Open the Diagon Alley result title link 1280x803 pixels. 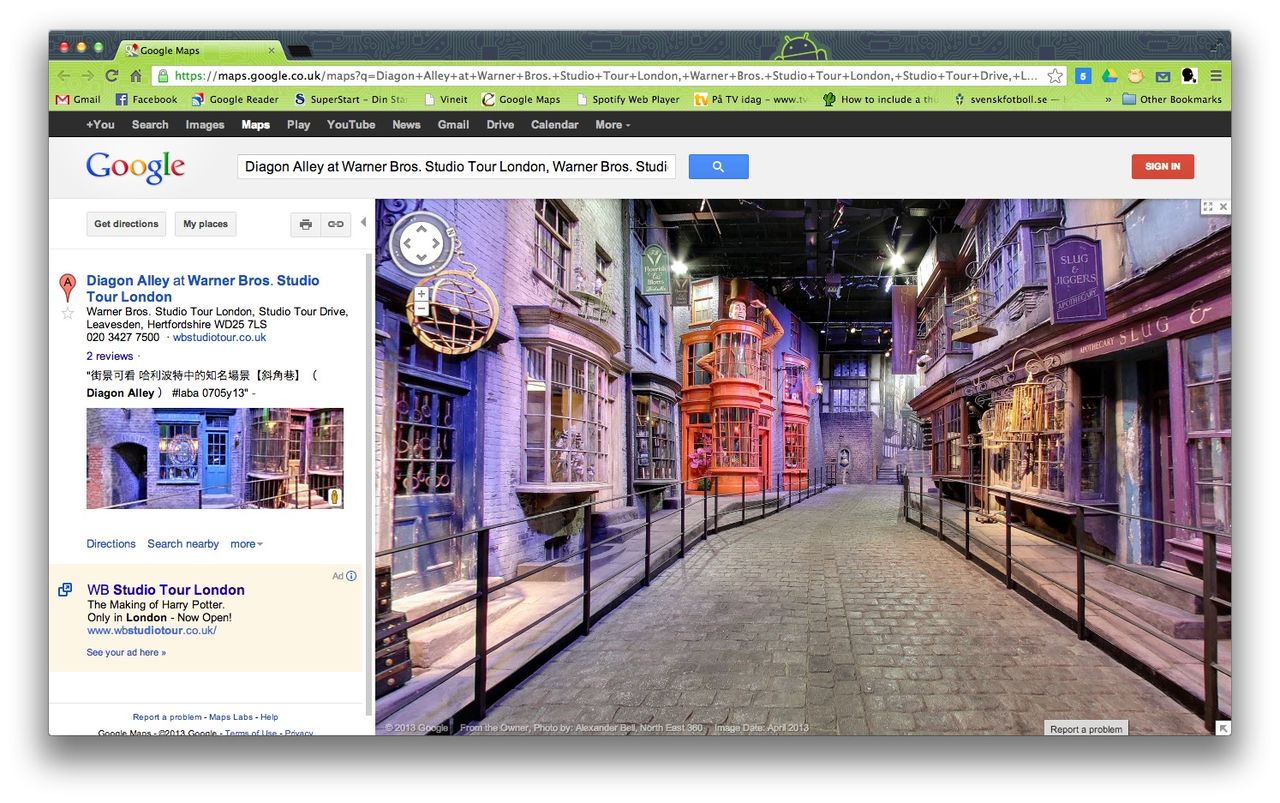pos(203,288)
